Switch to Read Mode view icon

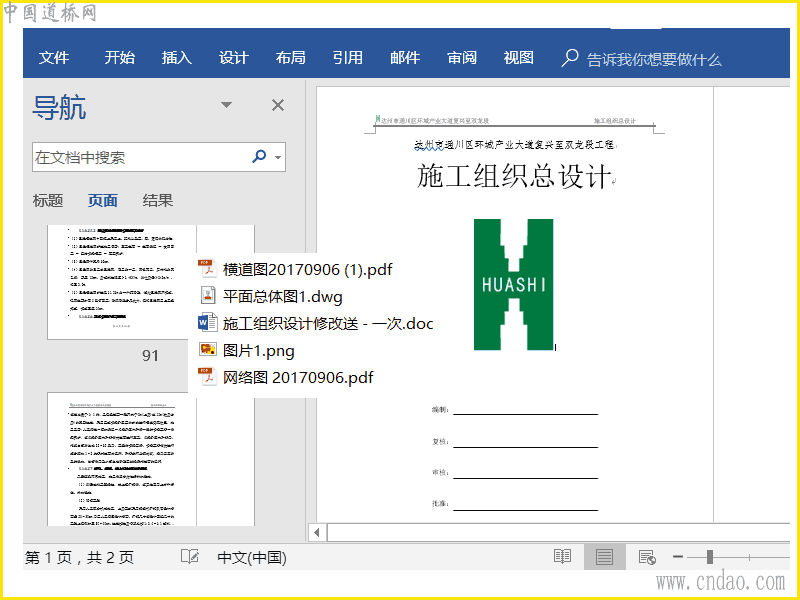click(x=562, y=556)
